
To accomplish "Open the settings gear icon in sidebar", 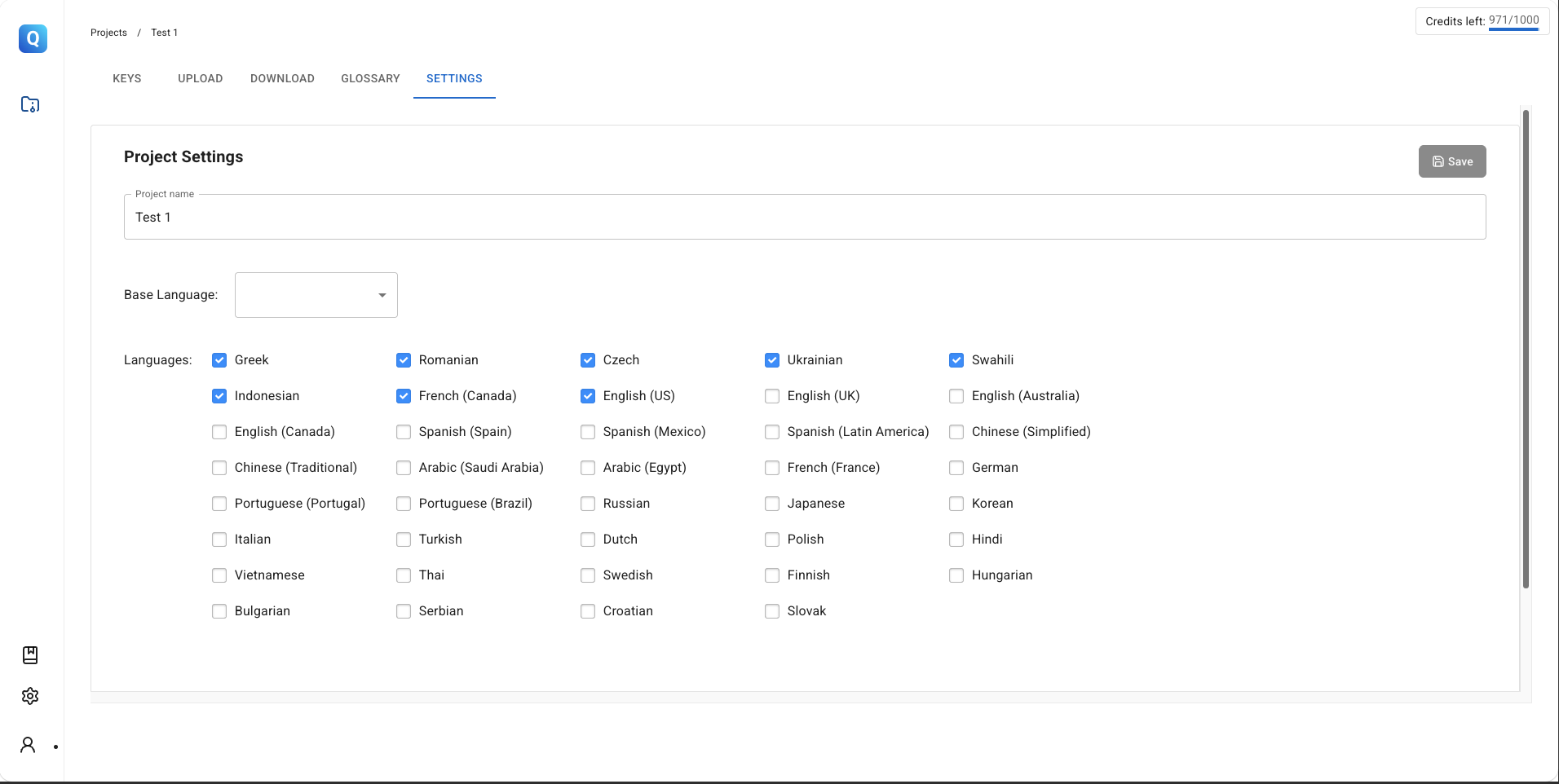I will (30, 696).
